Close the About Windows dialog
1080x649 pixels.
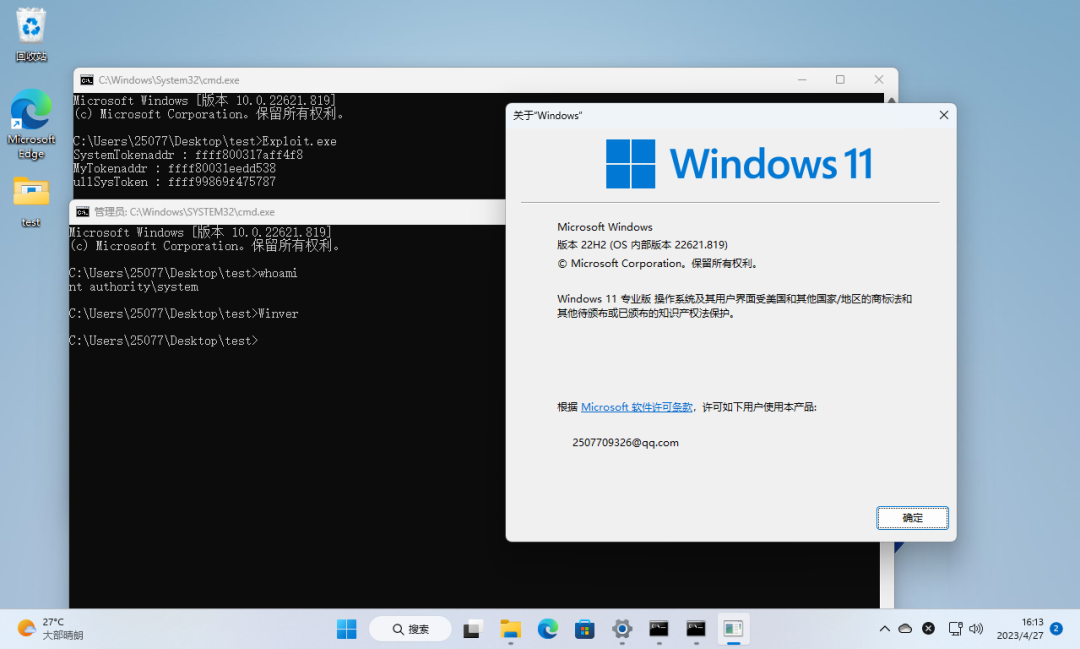(x=944, y=115)
